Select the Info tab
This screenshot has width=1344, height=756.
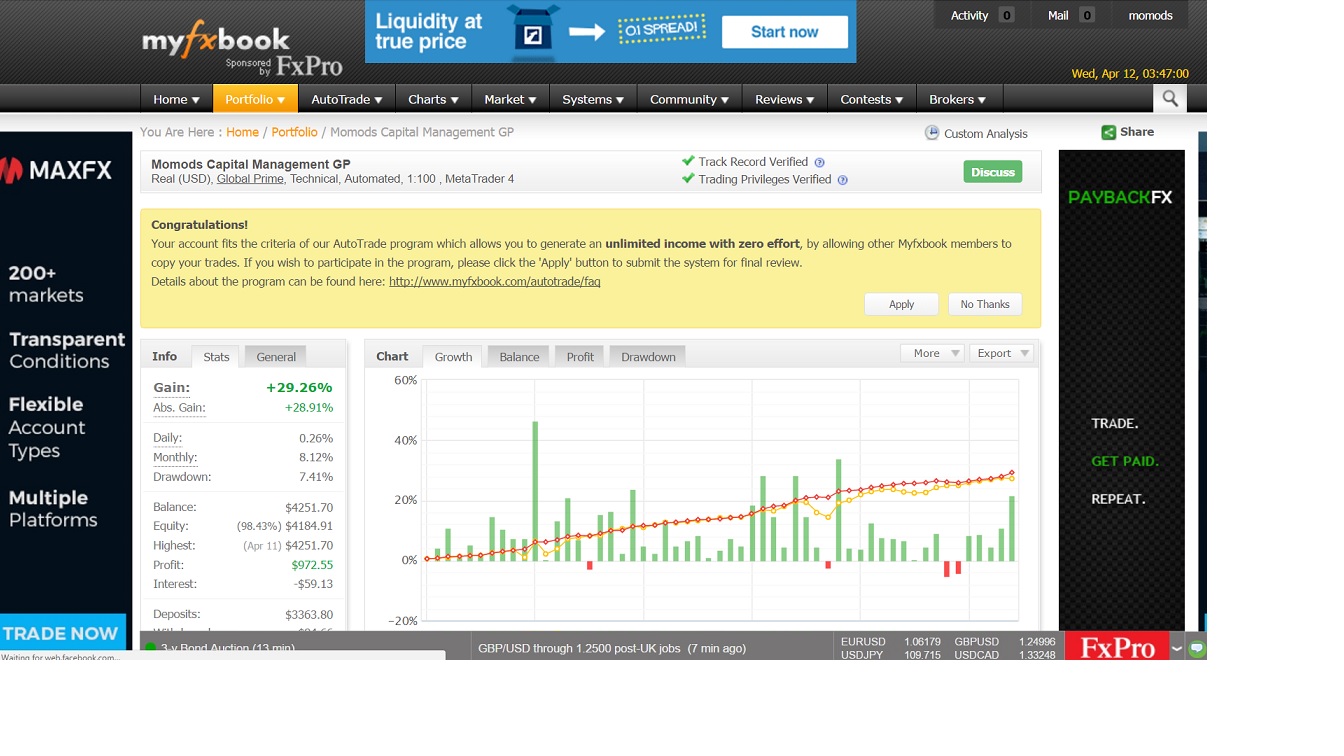(x=164, y=356)
